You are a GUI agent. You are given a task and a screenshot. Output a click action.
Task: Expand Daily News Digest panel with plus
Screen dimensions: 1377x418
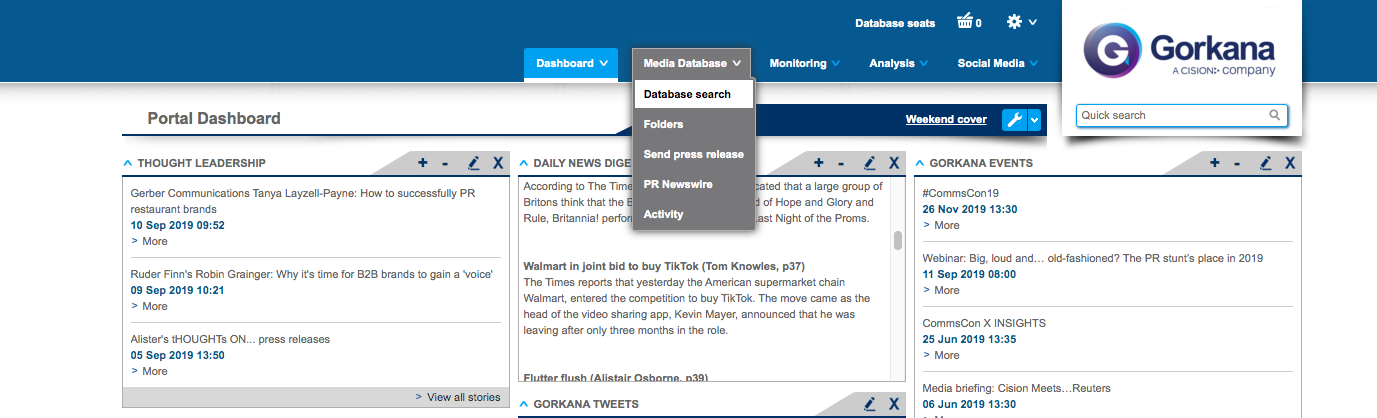tap(818, 163)
